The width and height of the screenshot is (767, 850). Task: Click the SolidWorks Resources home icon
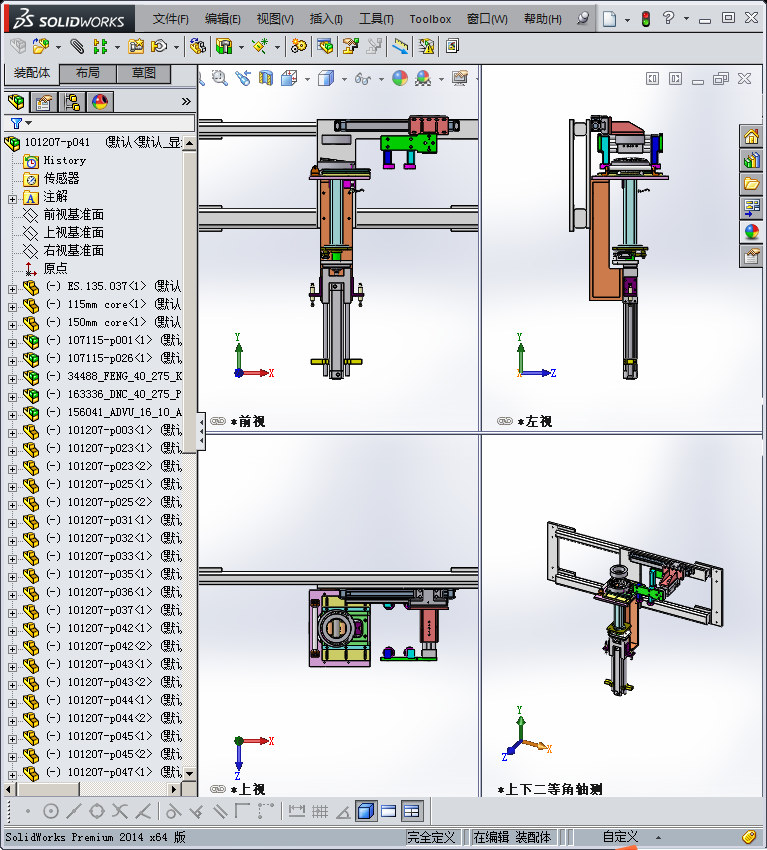point(751,137)
